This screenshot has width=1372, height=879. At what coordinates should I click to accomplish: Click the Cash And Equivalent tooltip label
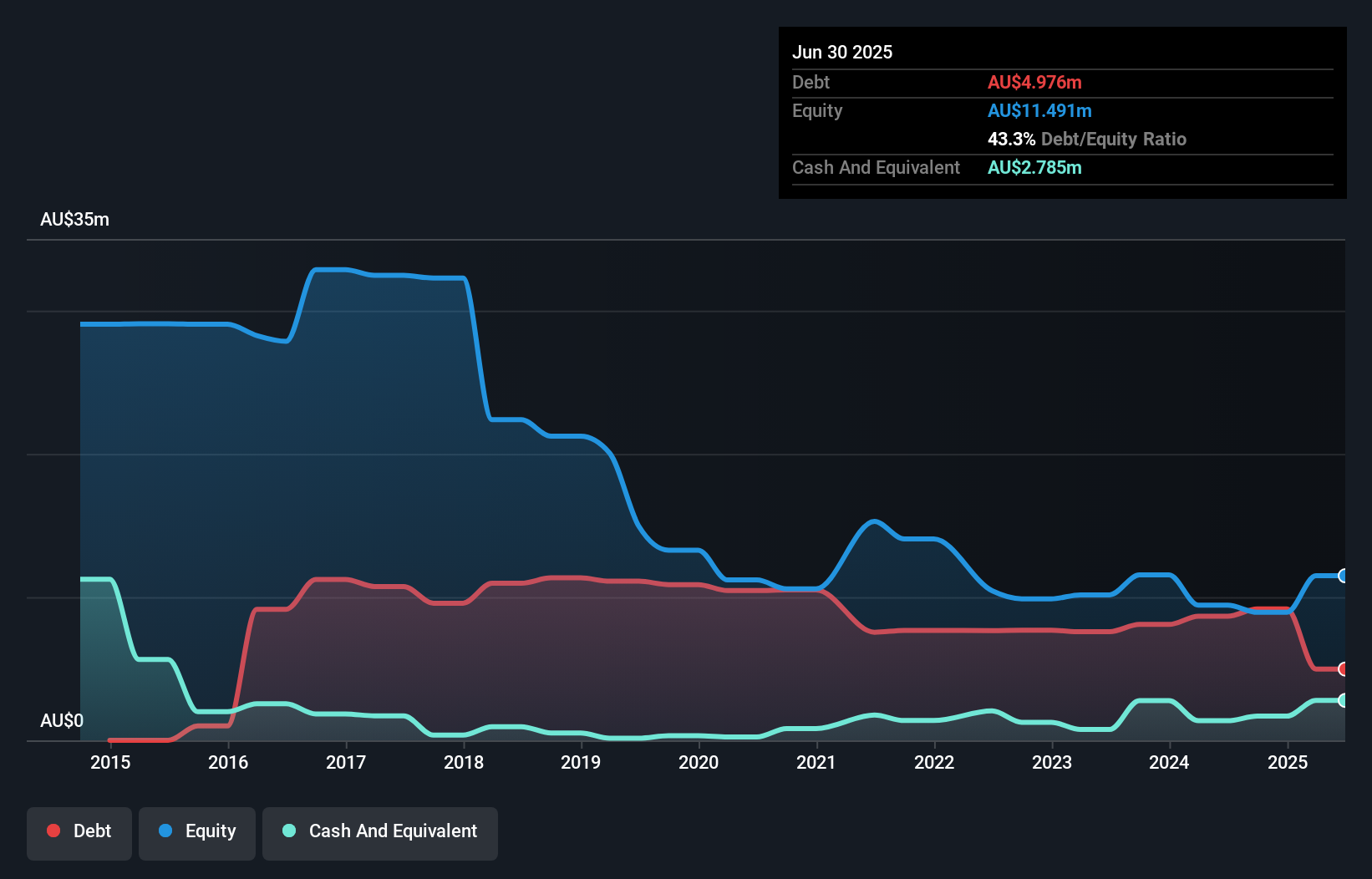click(876, 168)
